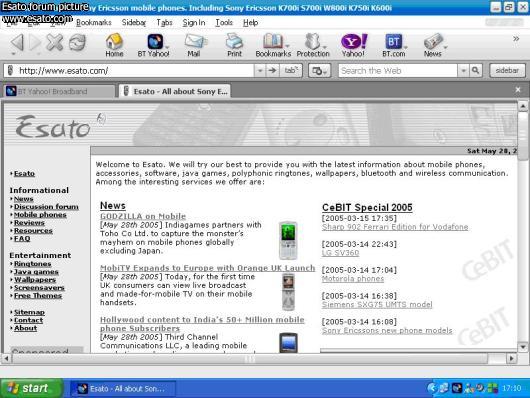
Task: Open the Discussion forum link
Action: coord(46,207)
